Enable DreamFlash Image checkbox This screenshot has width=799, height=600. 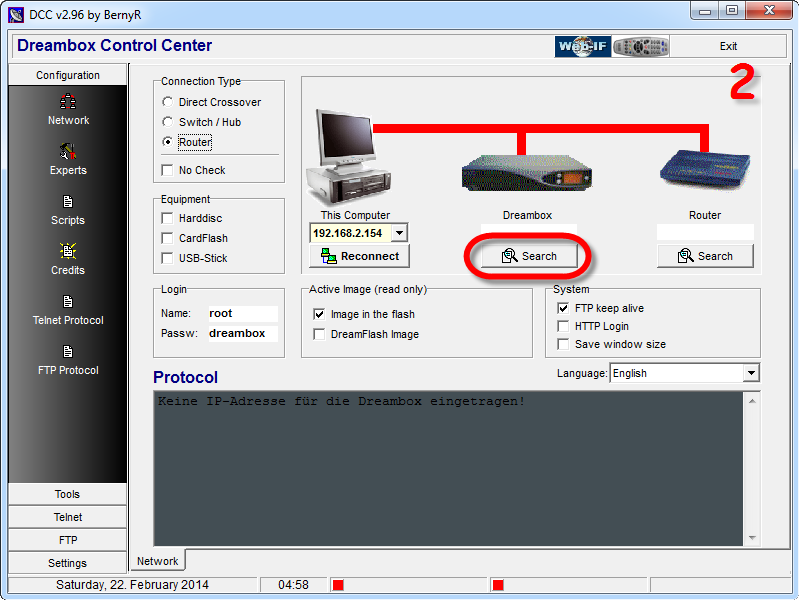(x=320, y=335)
